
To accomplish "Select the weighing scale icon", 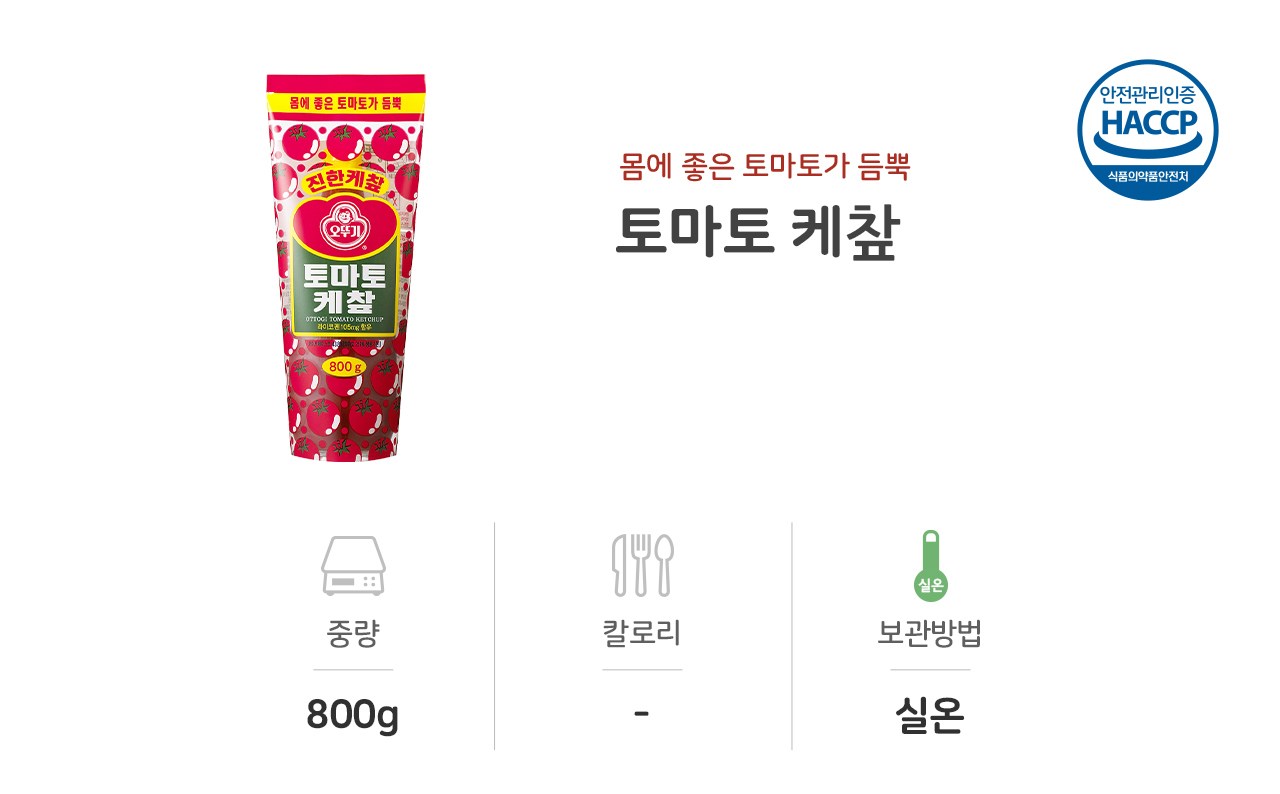I will coord(353,565).
